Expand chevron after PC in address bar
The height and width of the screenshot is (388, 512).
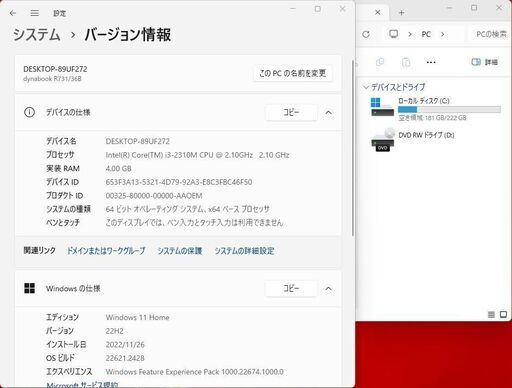[x=443, y=34]
